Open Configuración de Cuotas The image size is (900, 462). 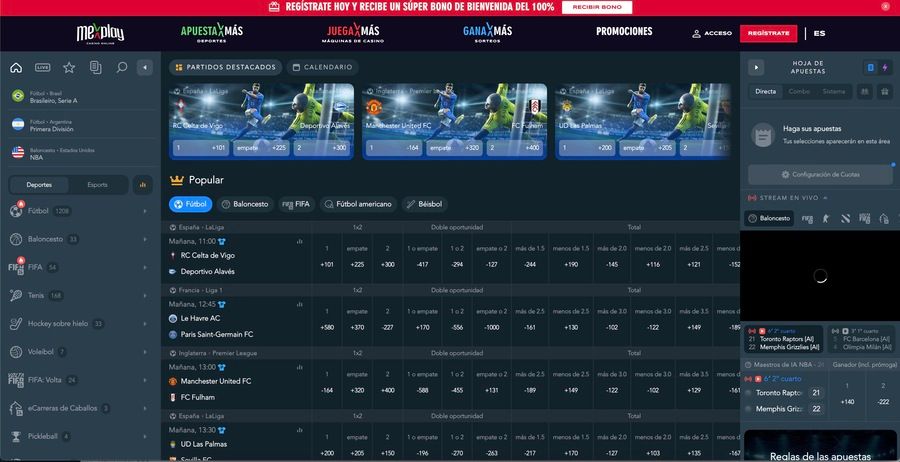(x=820, y=174)
